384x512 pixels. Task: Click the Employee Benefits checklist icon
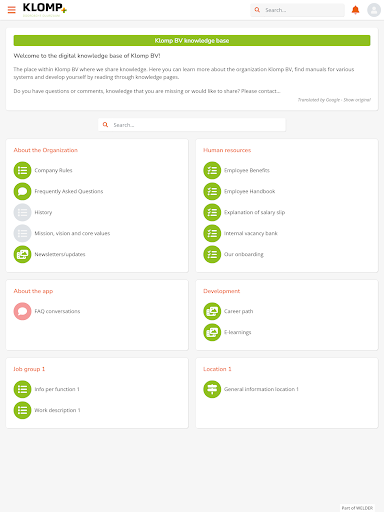click(x=212, y=170)
